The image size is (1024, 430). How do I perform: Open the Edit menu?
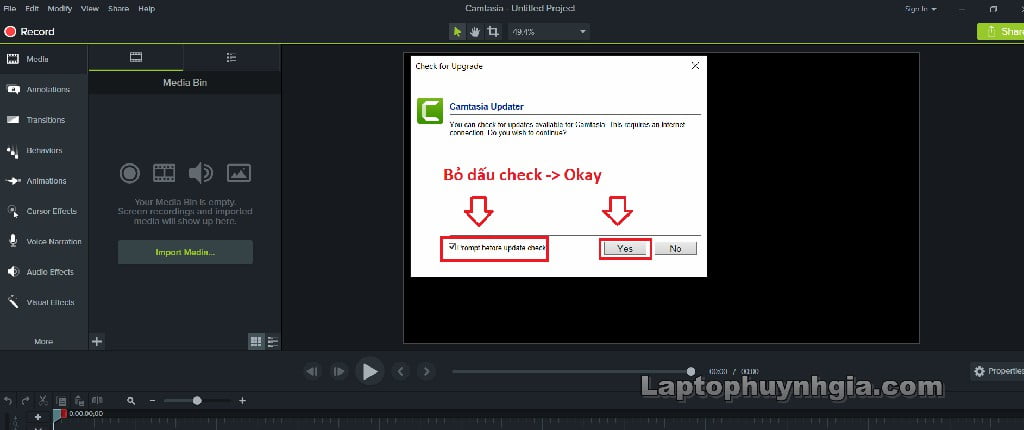(31, 8)
